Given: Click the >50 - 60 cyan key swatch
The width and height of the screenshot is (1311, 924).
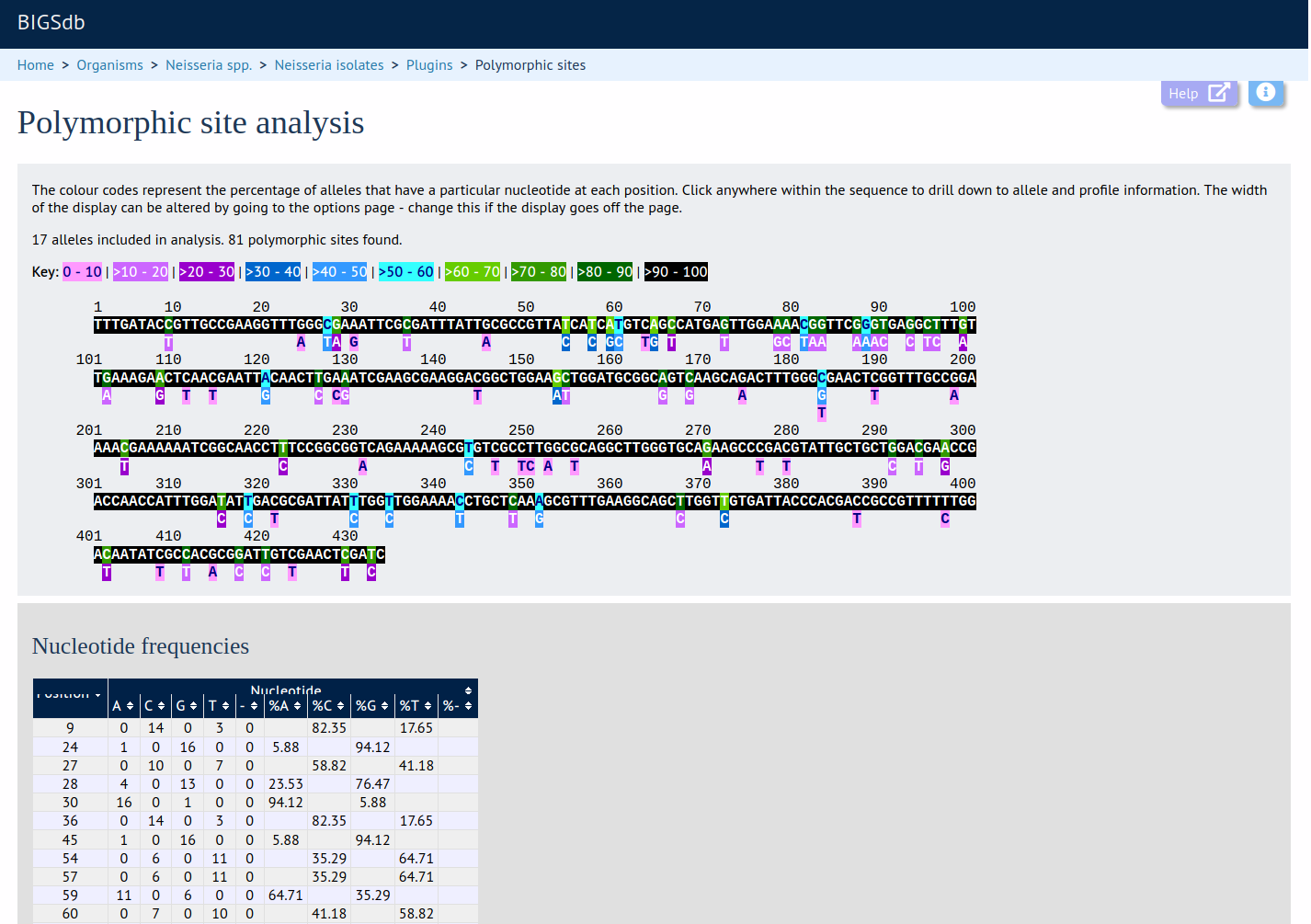Looking at the screenshot, I should (405, 272).
